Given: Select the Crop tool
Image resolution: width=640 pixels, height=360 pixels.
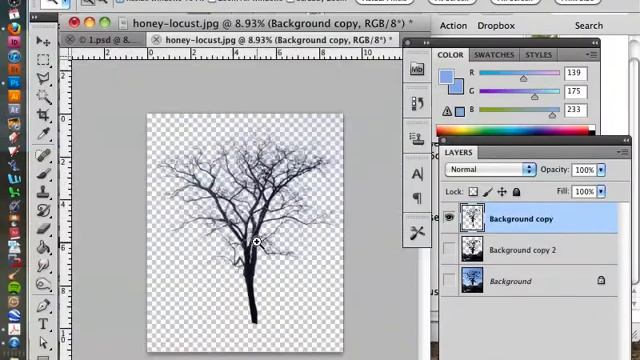Looking at the screenshot, I should 43,115.
